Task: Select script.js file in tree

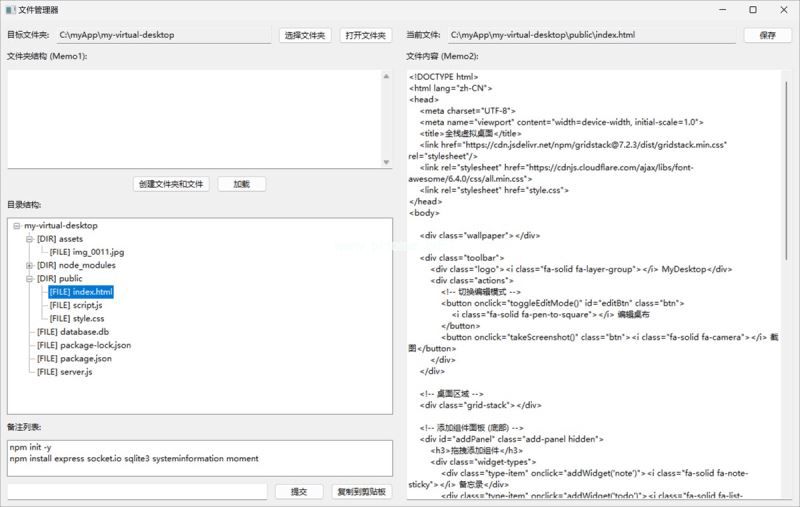Action: pos(76,305)
